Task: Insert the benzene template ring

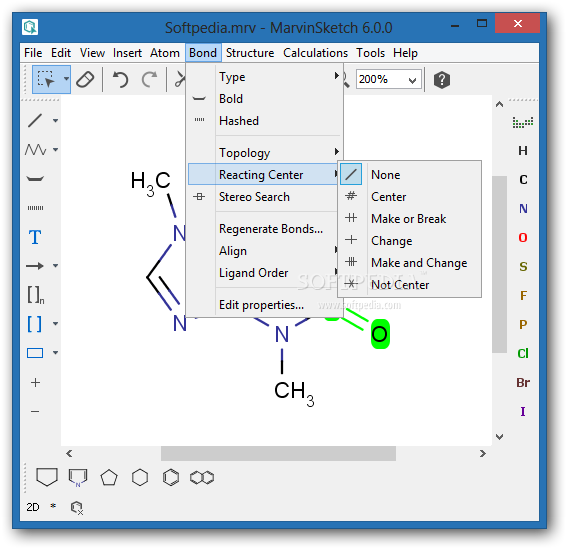Action: coord(171,477)
